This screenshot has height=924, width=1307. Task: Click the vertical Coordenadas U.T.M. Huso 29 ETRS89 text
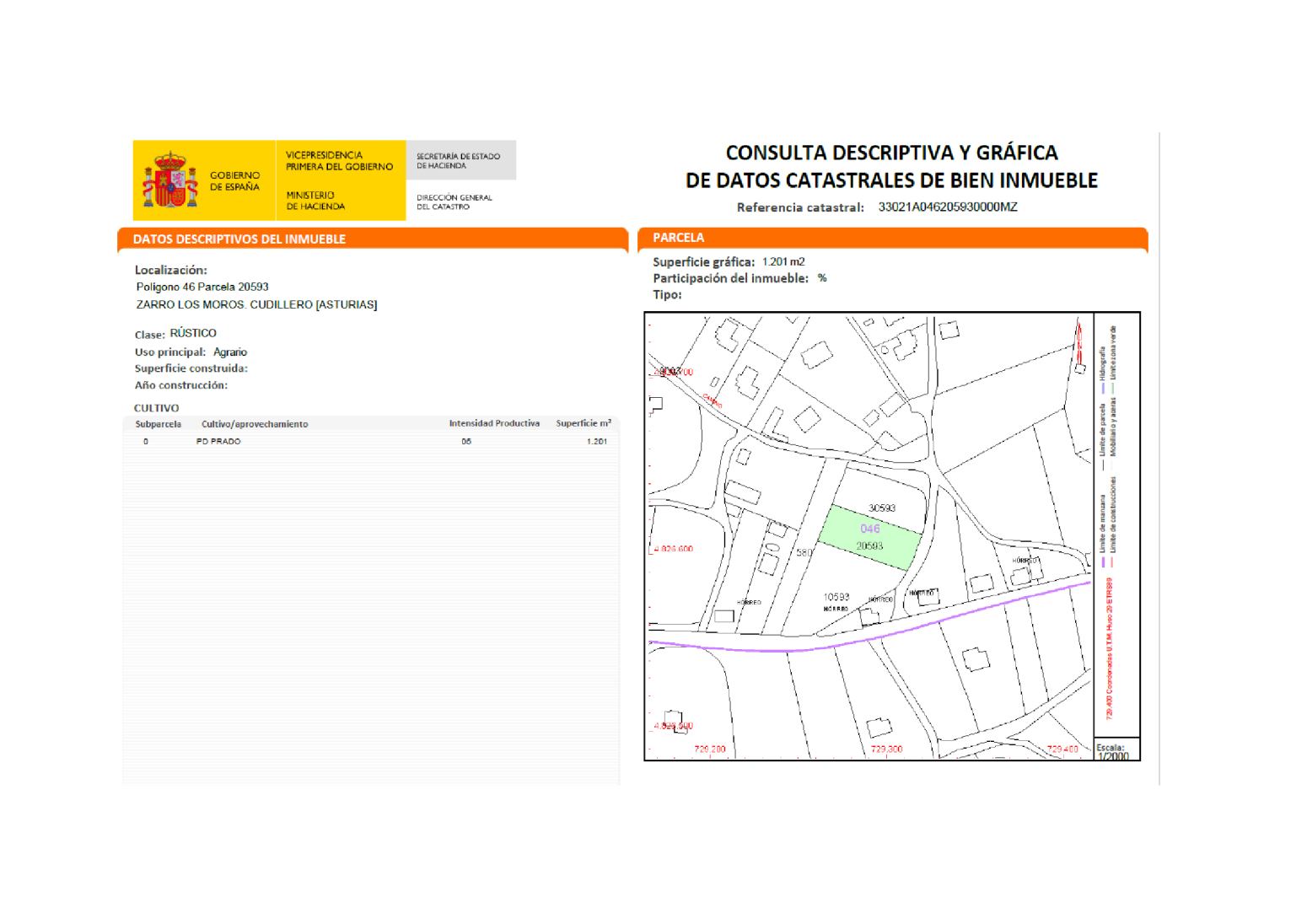pyautogui.click(x=1110, y=648)
